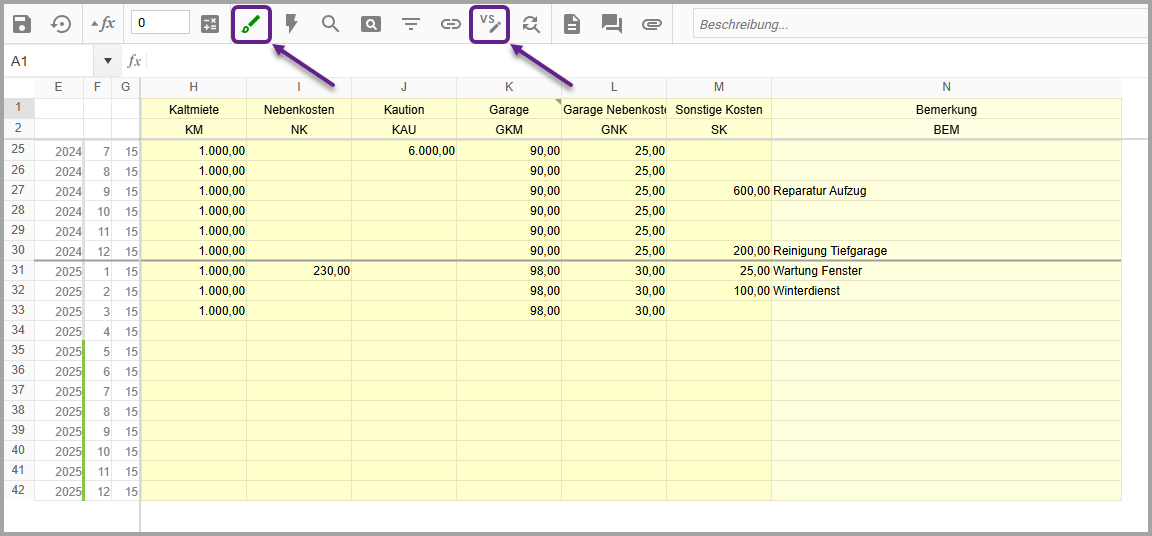Click the calculator icon in toolbar
The width and height of the screenshot is (1152, 536).
pos(210,24)
